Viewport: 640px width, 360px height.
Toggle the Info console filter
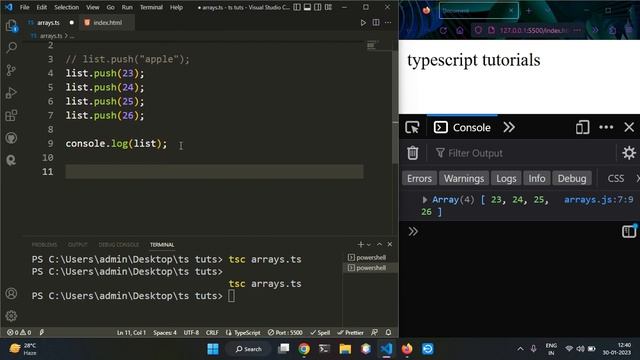[x=537, y=178]
